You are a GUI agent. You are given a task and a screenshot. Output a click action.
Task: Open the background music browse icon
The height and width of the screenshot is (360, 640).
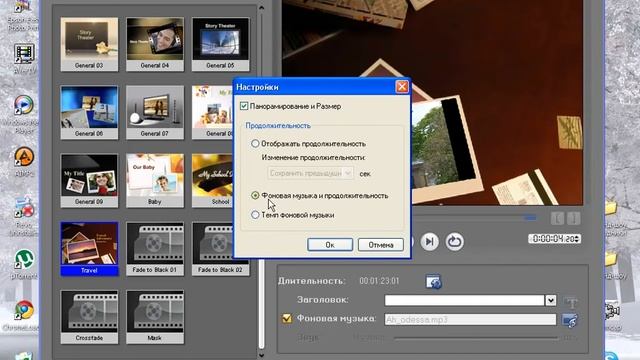click(570, 320)
